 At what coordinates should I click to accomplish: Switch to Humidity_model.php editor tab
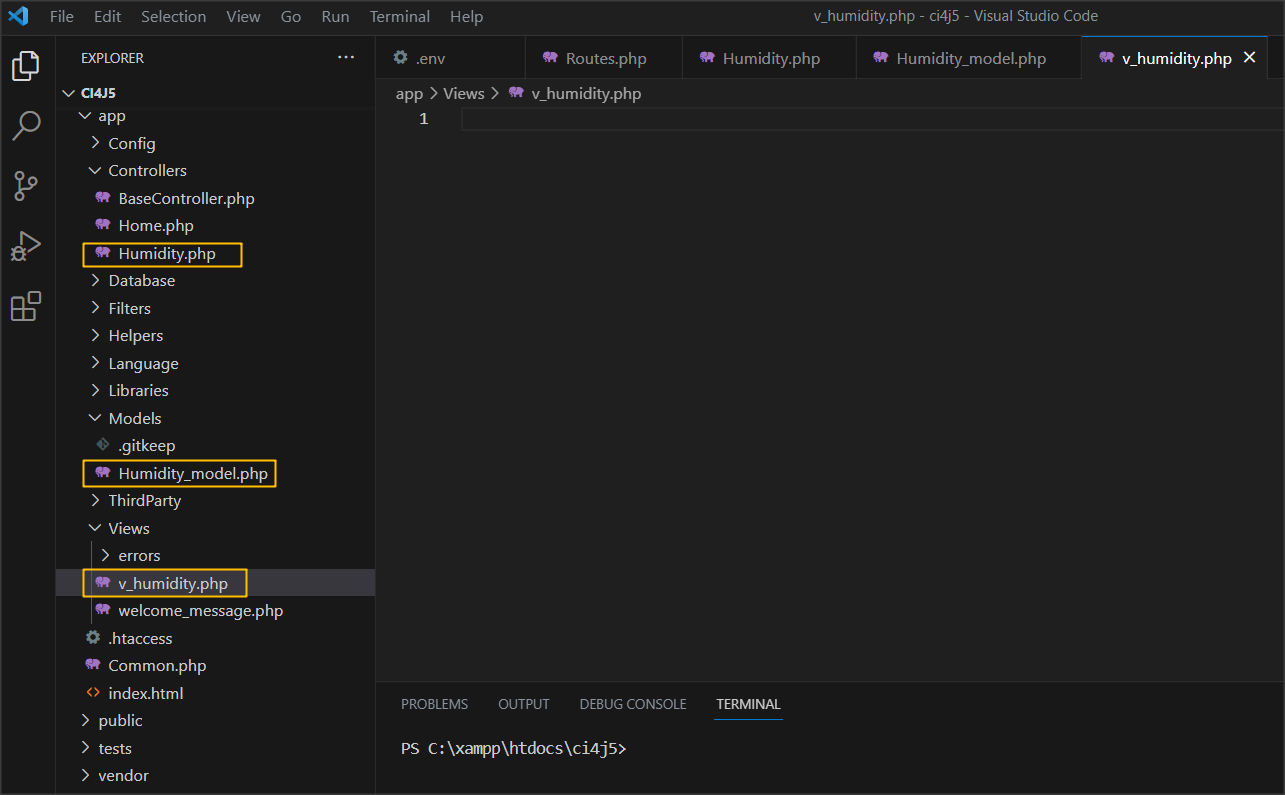coord(968,58)
